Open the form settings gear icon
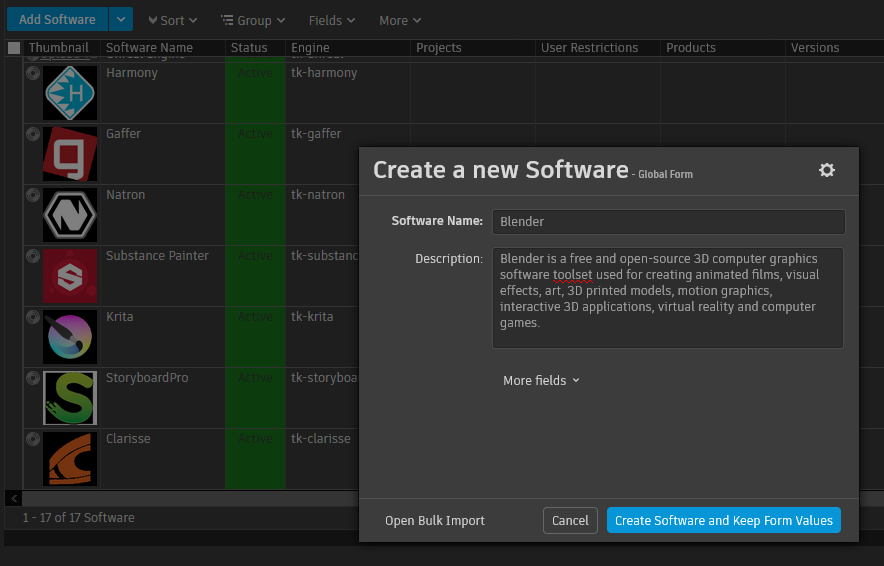 (x=826, y=170)
